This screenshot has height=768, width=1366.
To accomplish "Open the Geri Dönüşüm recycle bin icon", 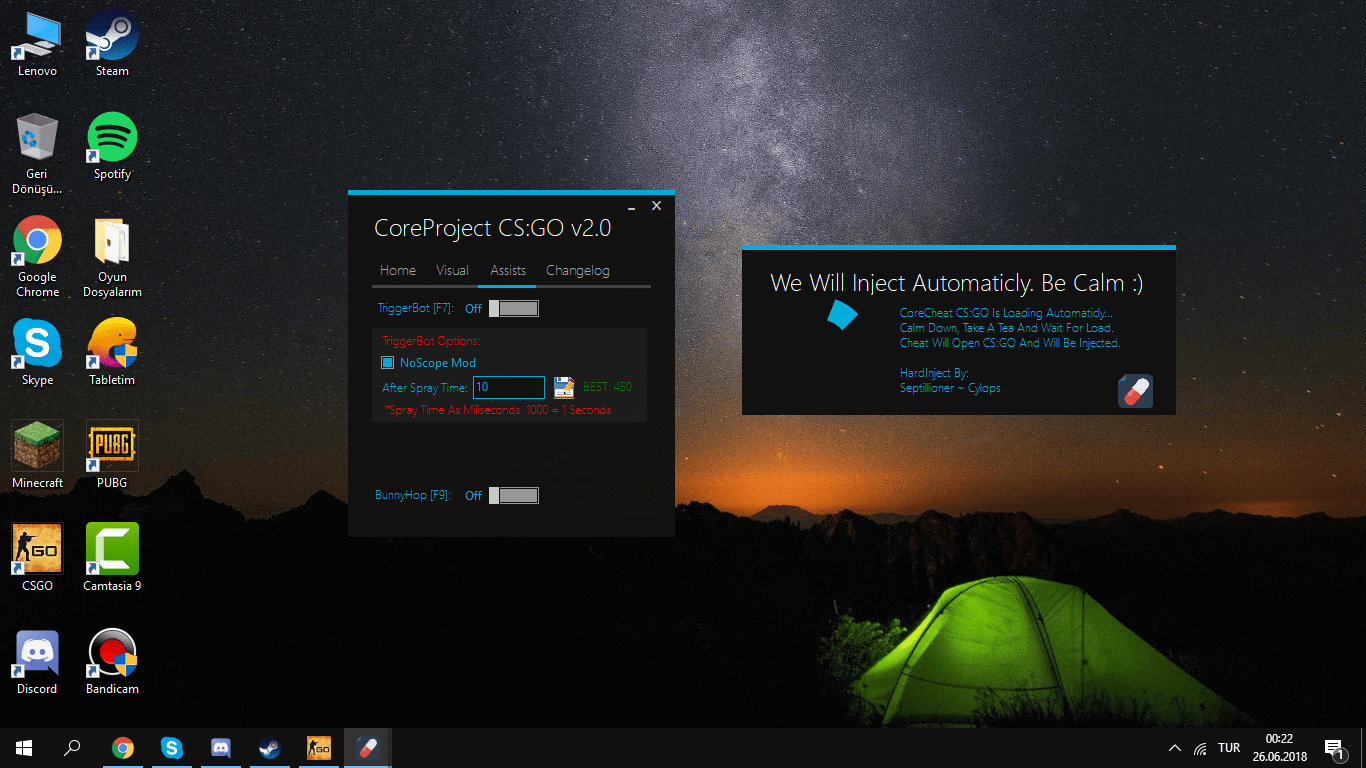I will (x=37, y=153).
